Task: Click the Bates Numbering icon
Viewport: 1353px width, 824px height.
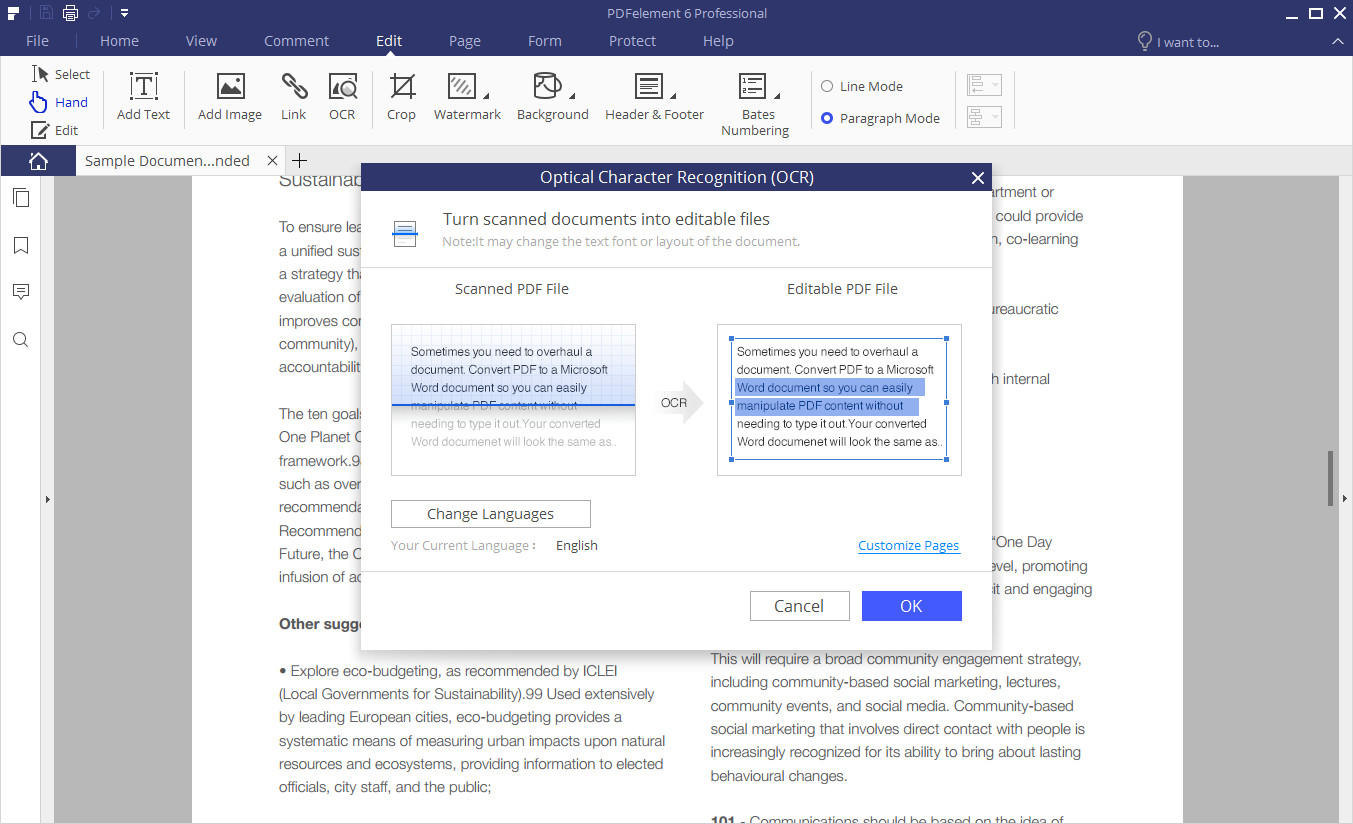Action: 752,86
